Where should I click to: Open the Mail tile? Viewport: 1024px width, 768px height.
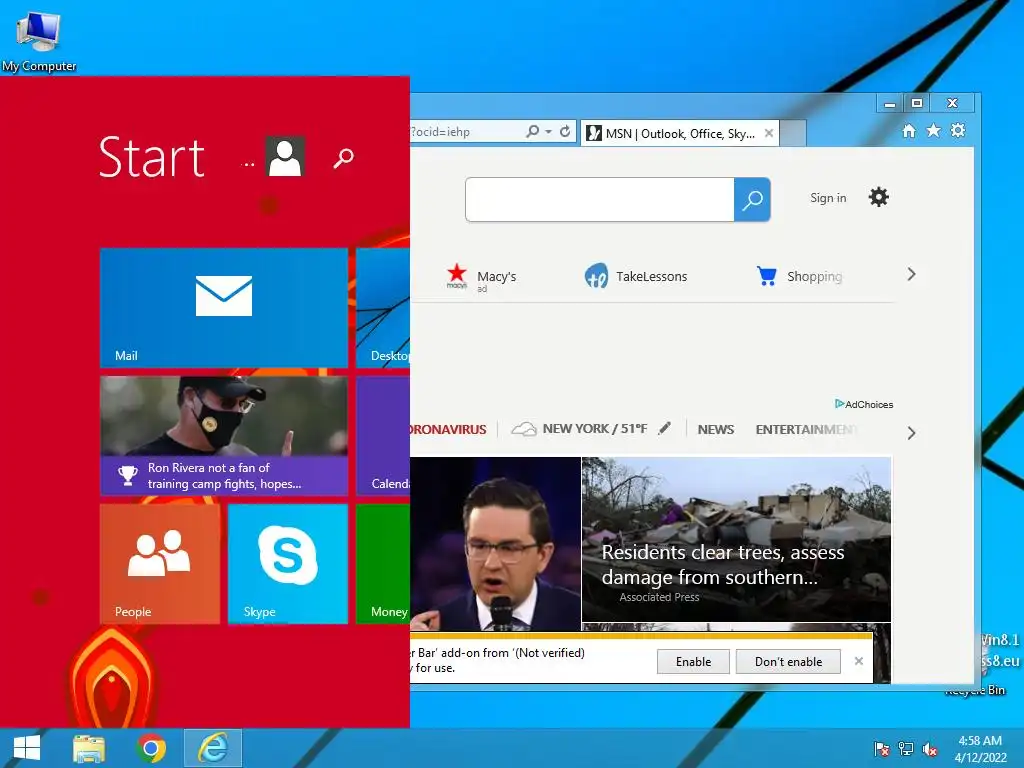pos(223,308)
